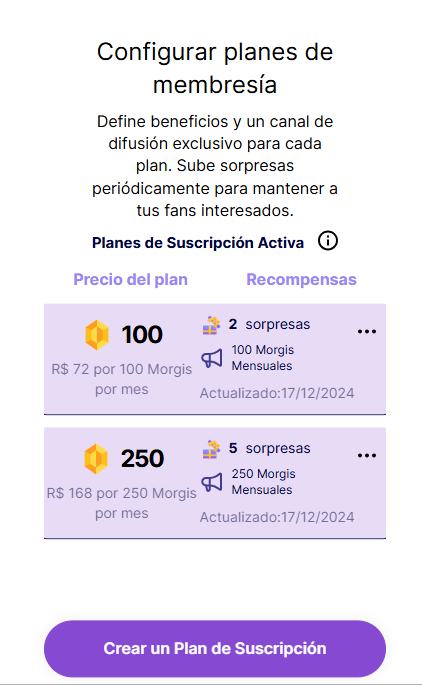422x685 pixels.
Task: Click the gold gem icon beside 250
Action: [96, 459]
